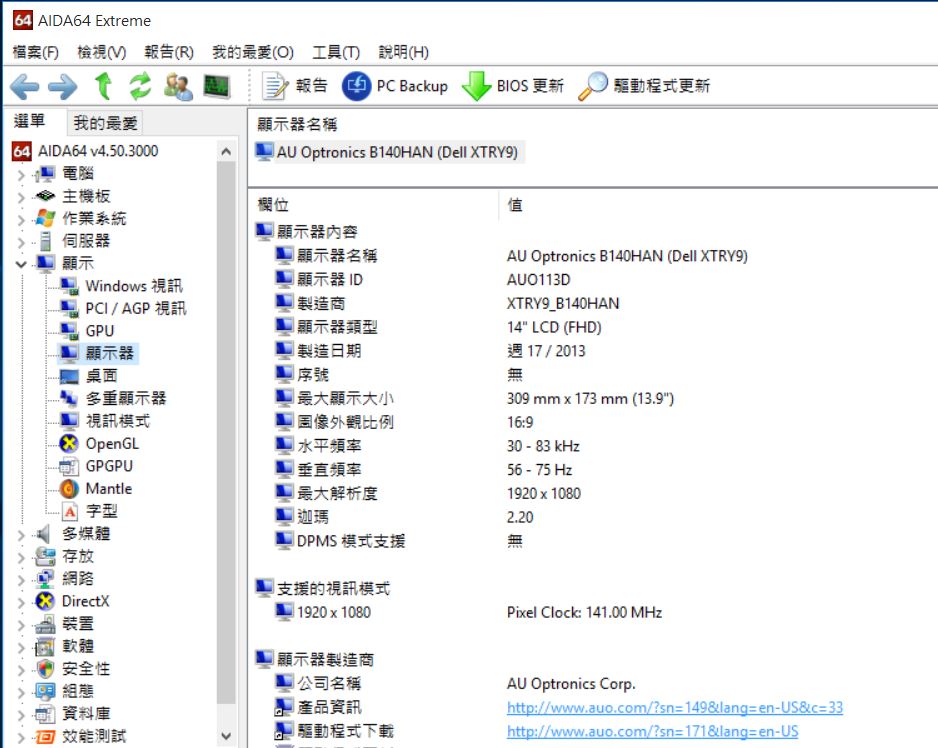Viewport: 938px width, 748px height.
Task: Open the 工具(T) menu
Action: click(336, 53)
